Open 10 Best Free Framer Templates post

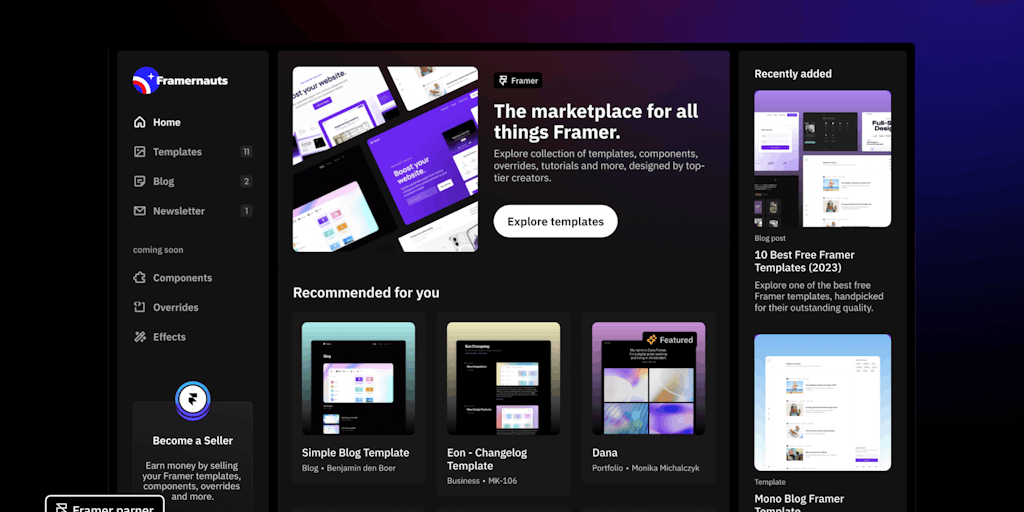click(x=805, y=261)
